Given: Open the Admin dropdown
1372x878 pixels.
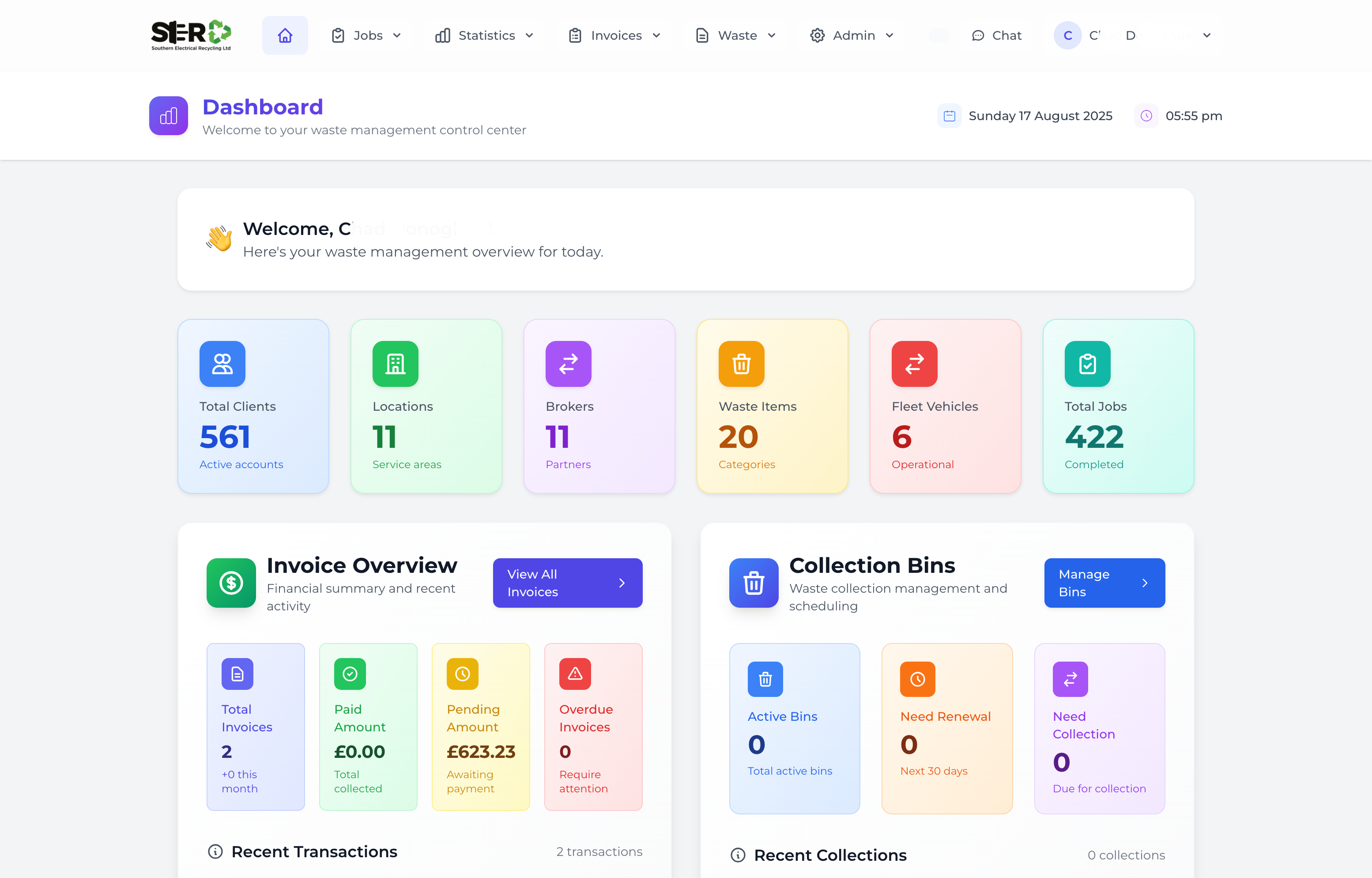Looking at the screenshot, I should pos(851,35).
